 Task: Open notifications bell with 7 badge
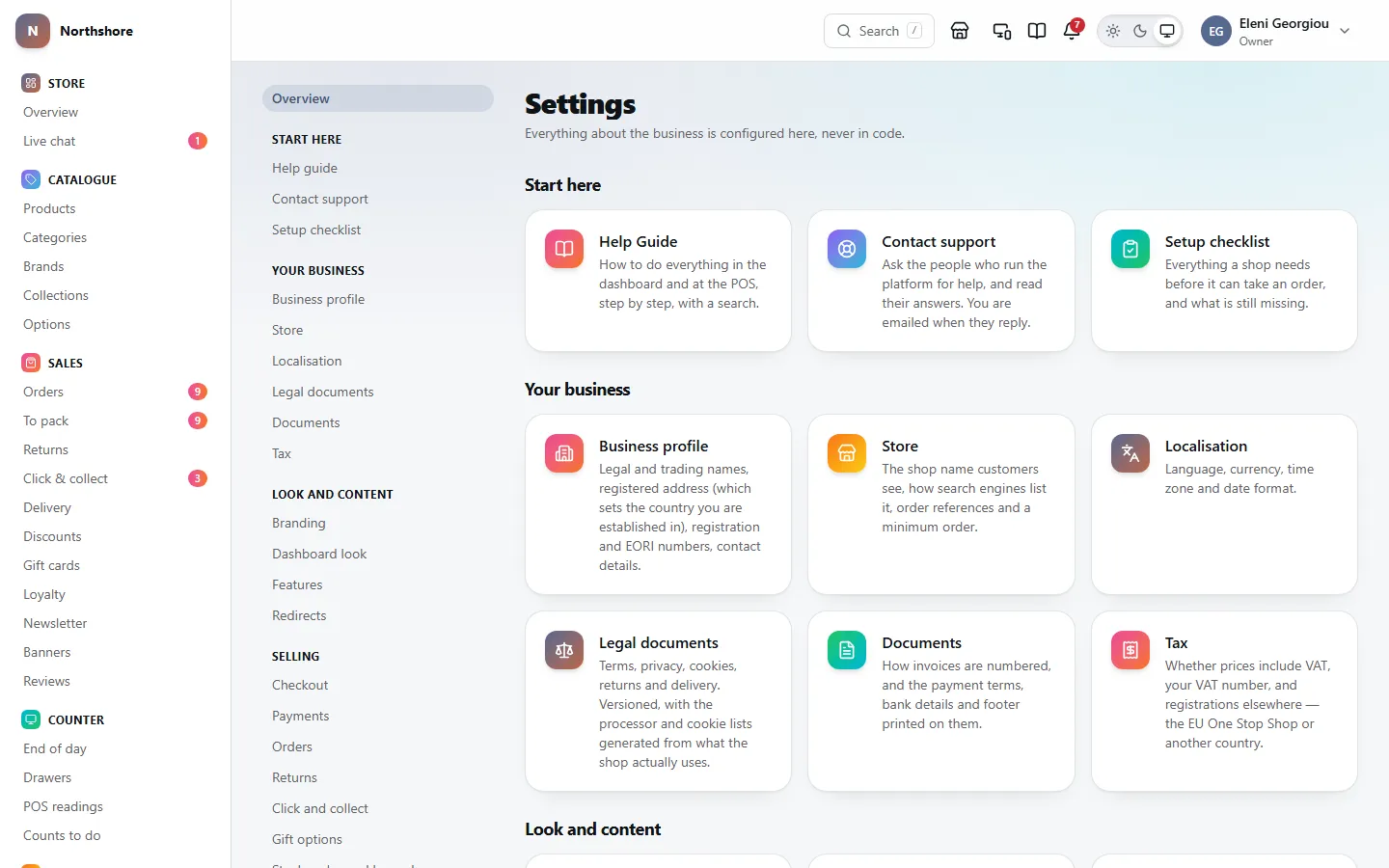point(1072,31)
